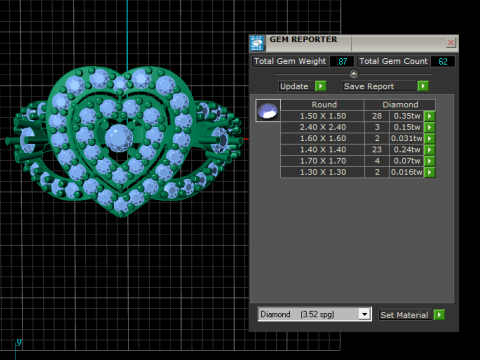Select the round gem thumbnail
480x360 pixels.
click(x=268, y=111)
